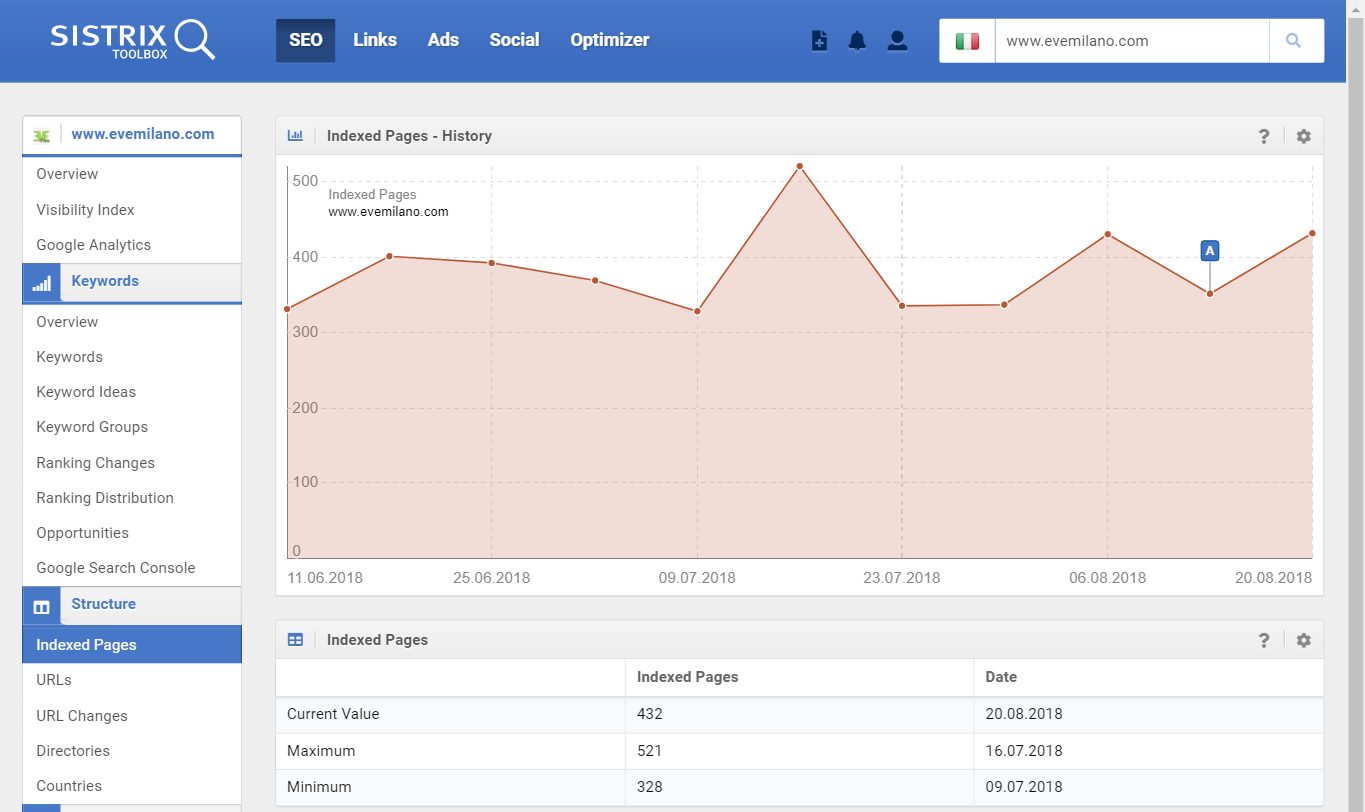Switch to the Social tab
The image size is (1365, 812).
click(514, 40)
